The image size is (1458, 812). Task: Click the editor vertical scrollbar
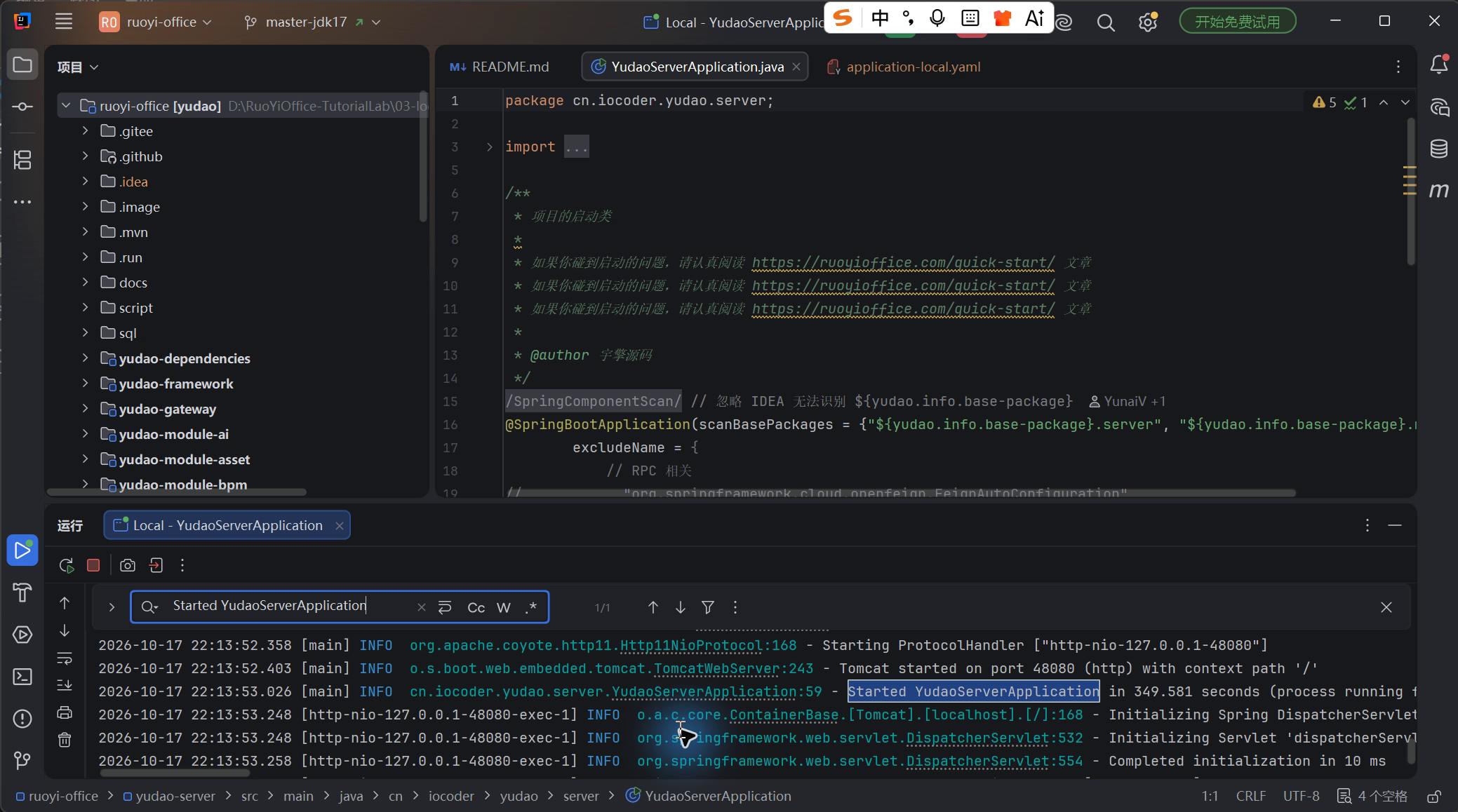[x=1410, y=191]
